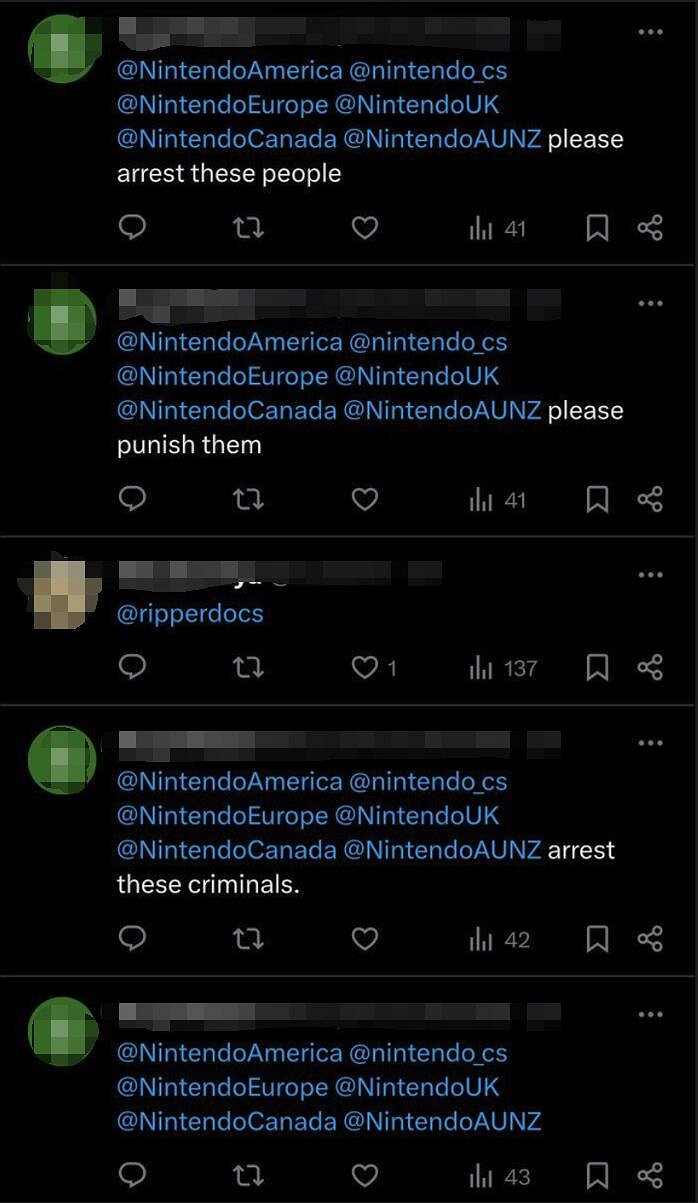Open @NintendoAUNZ mention in "please punish them" tweet
The height and width of the screenshot is (1203, 698).
point(442,410)
